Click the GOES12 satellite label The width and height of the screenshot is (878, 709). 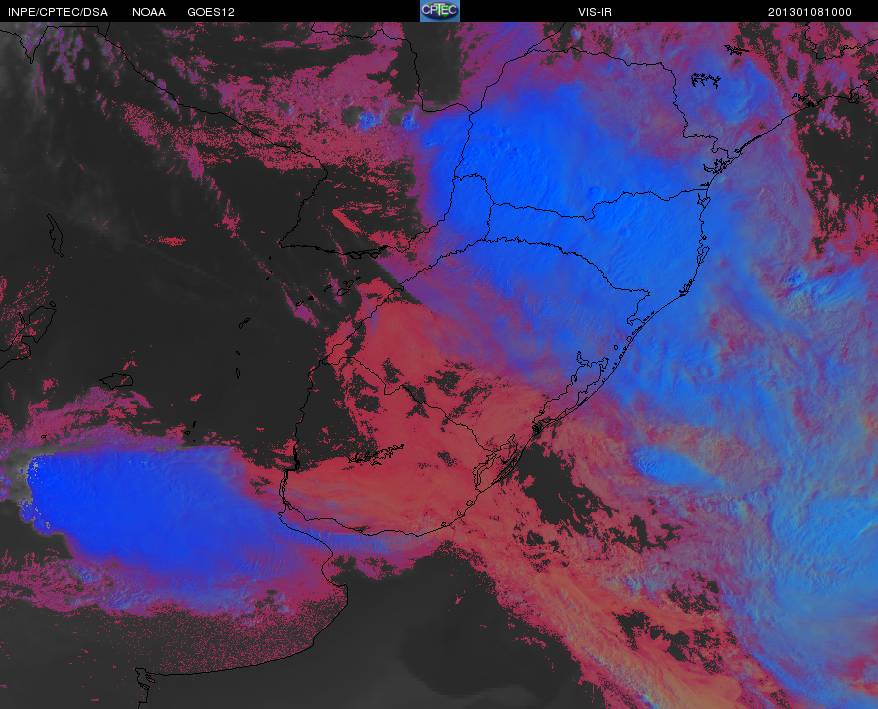point(211,12)
